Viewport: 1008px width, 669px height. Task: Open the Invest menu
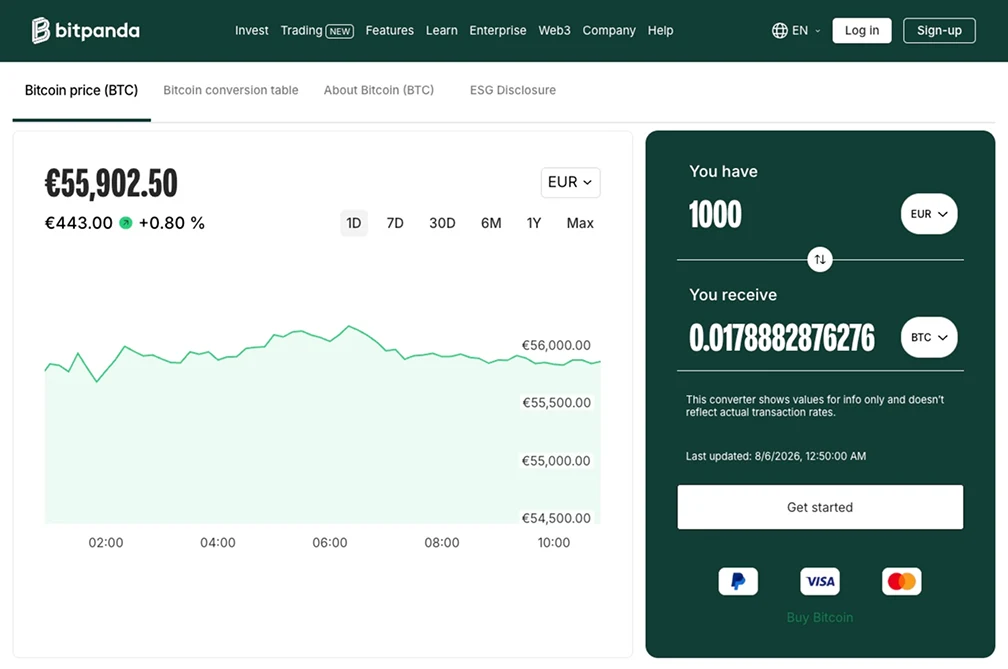[x=251, y=30]
